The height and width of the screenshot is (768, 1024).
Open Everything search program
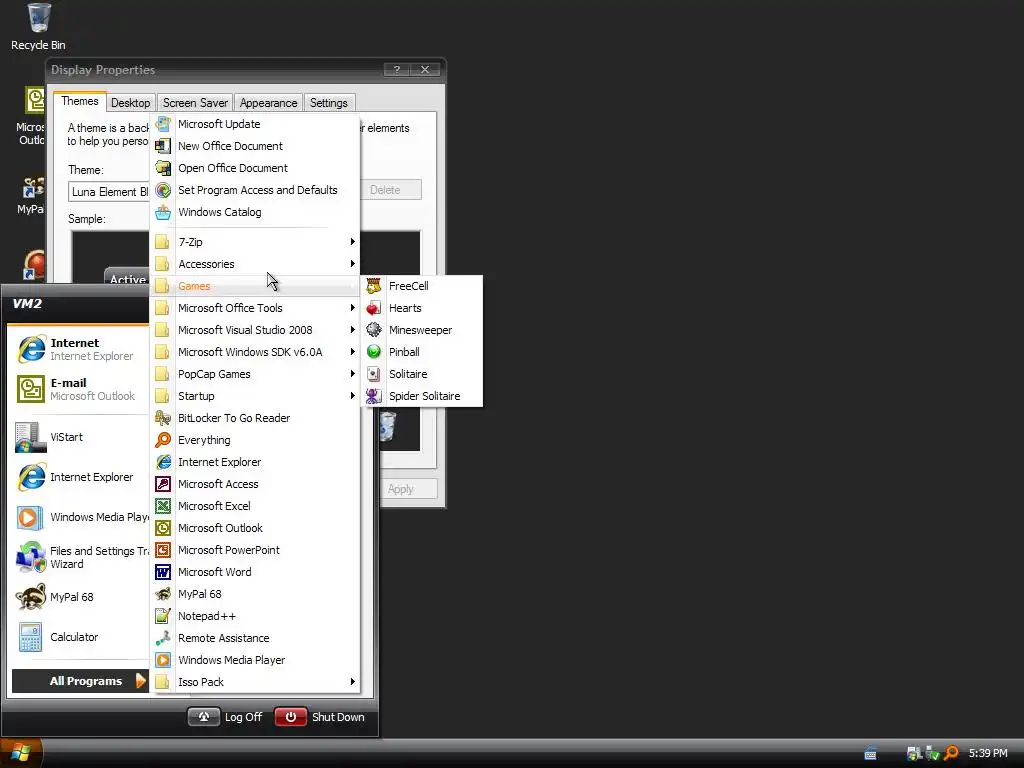coord(255,440)
